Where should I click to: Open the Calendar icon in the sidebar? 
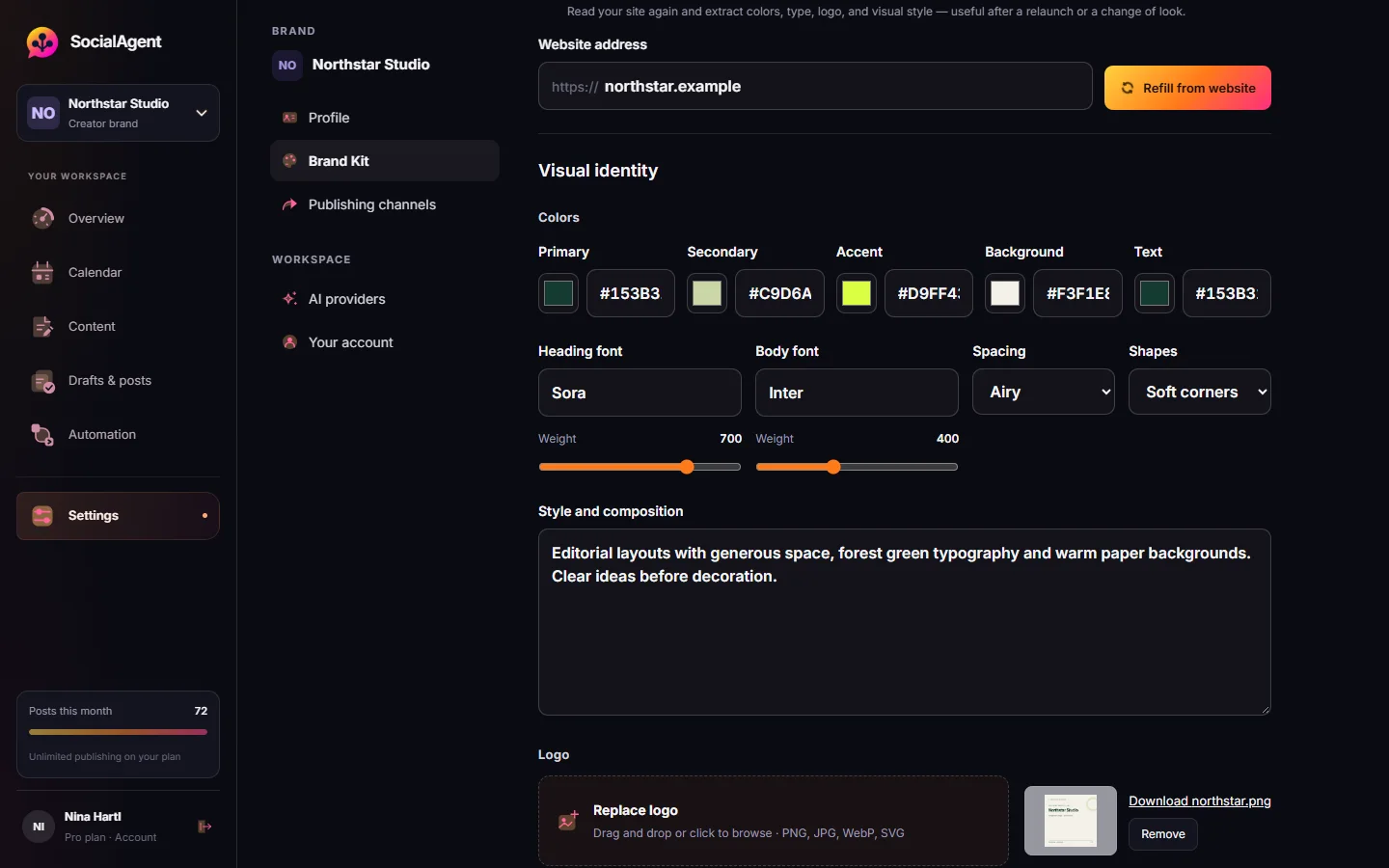pos(43,273)
